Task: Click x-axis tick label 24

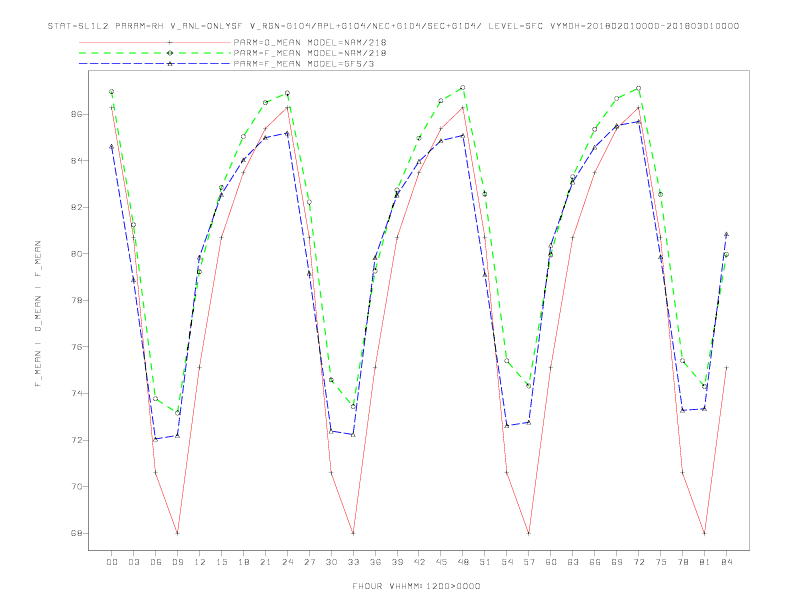Action: click(x=287, y=562)
